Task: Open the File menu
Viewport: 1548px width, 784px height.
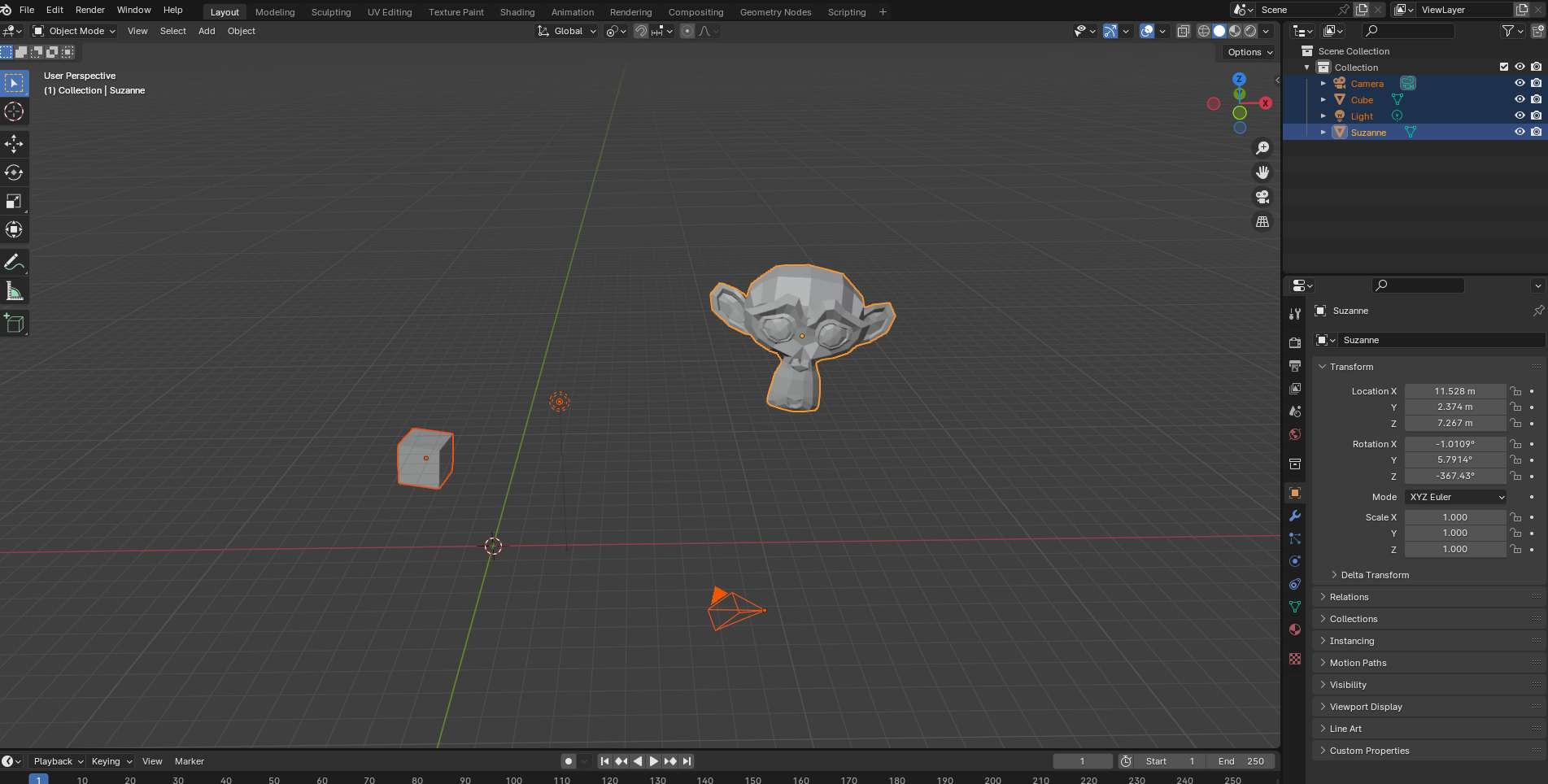Action: click(x=27, y=10)
